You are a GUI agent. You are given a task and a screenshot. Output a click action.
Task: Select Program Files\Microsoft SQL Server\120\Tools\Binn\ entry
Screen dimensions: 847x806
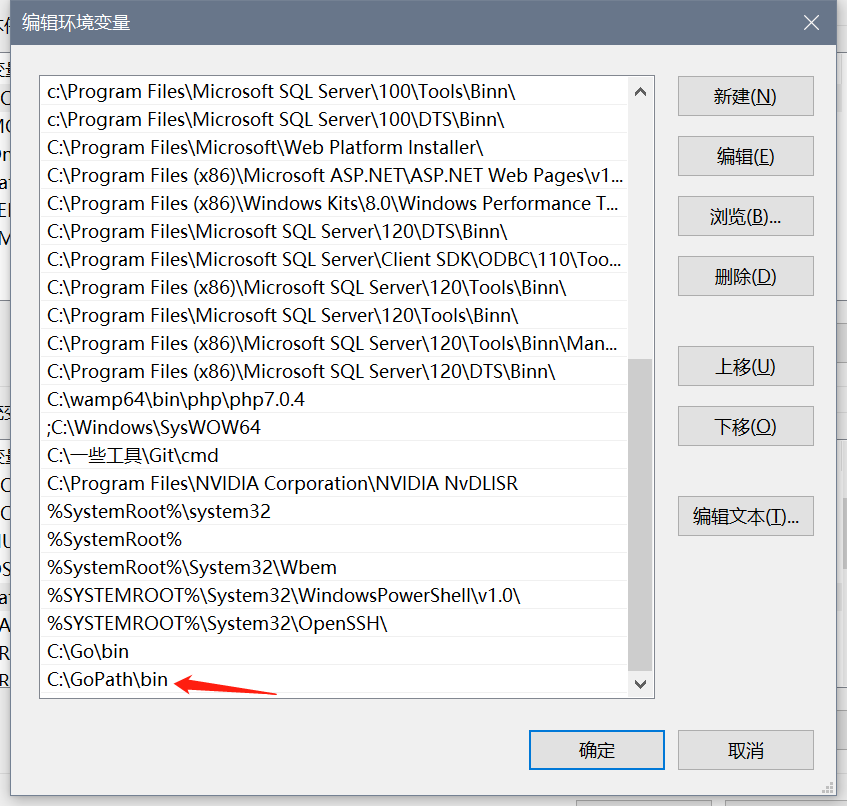[x=334, y=315]
